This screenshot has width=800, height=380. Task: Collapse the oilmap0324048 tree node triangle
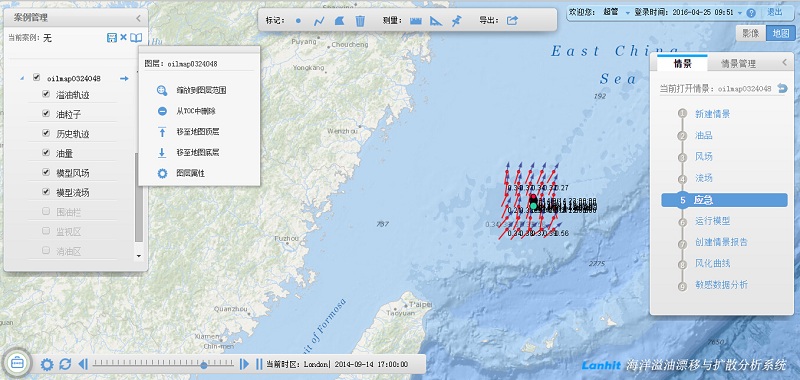coord(22,79)
